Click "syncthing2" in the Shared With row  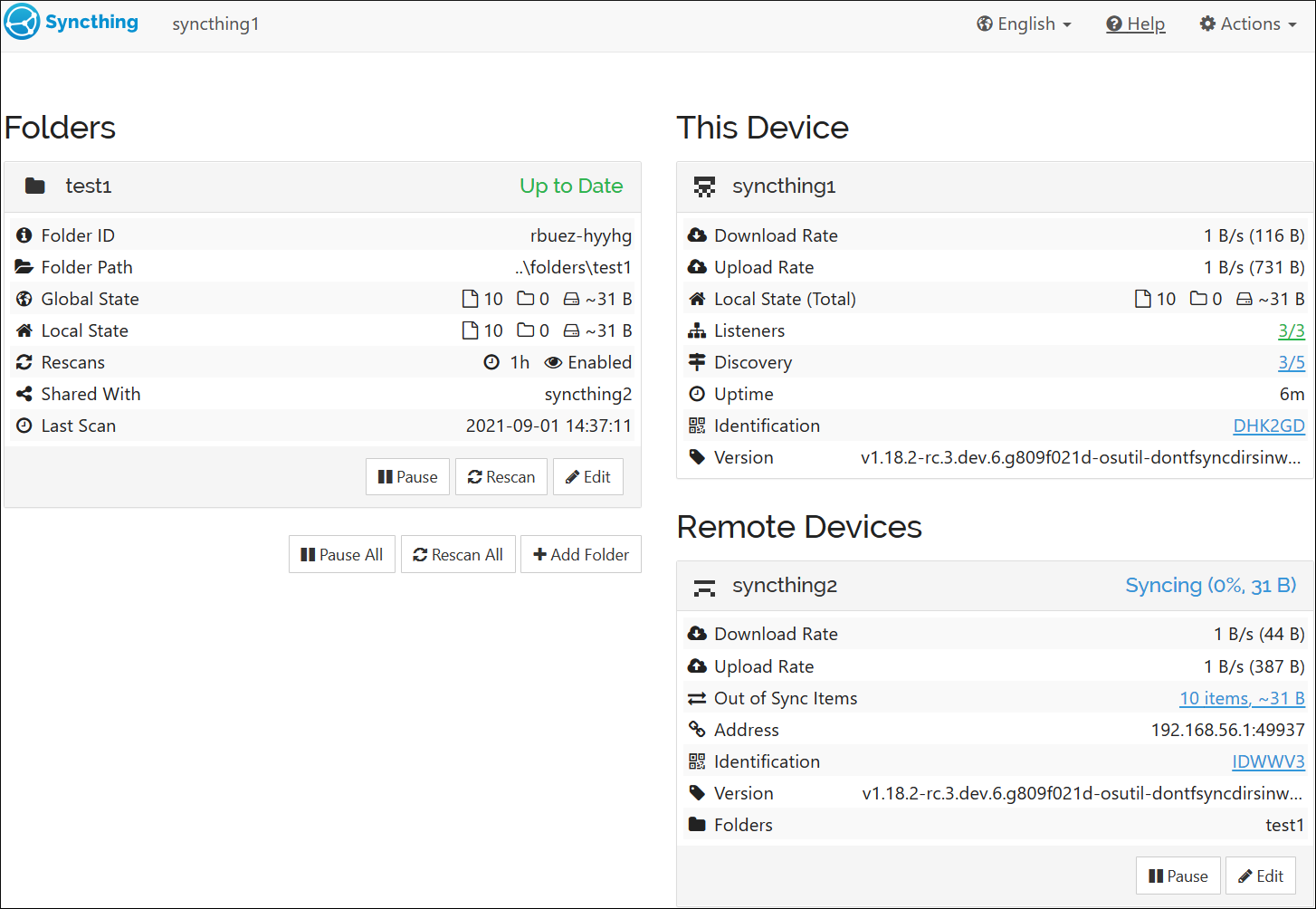point(588,394)
